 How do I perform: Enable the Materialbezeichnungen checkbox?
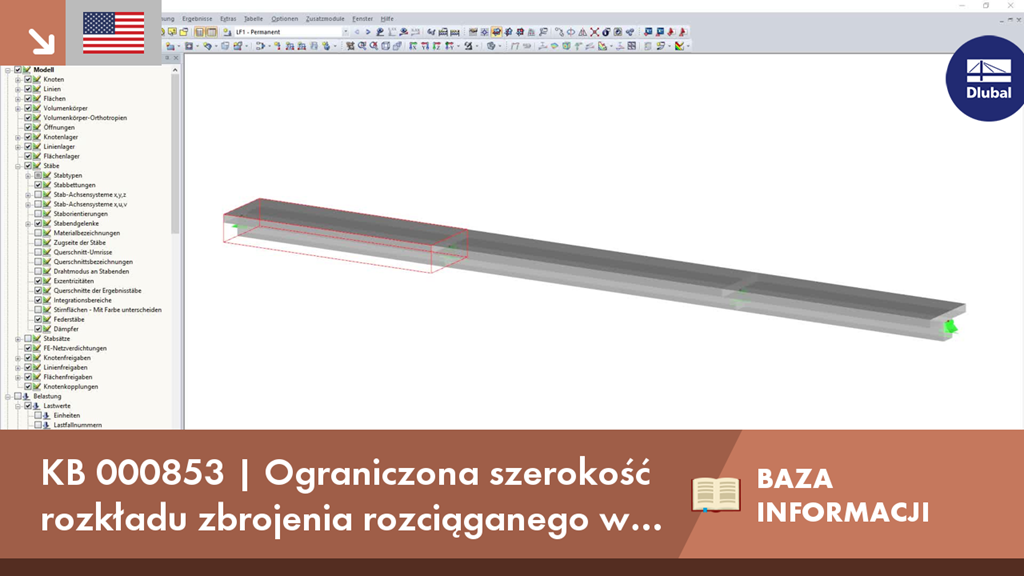coord(38,233)
